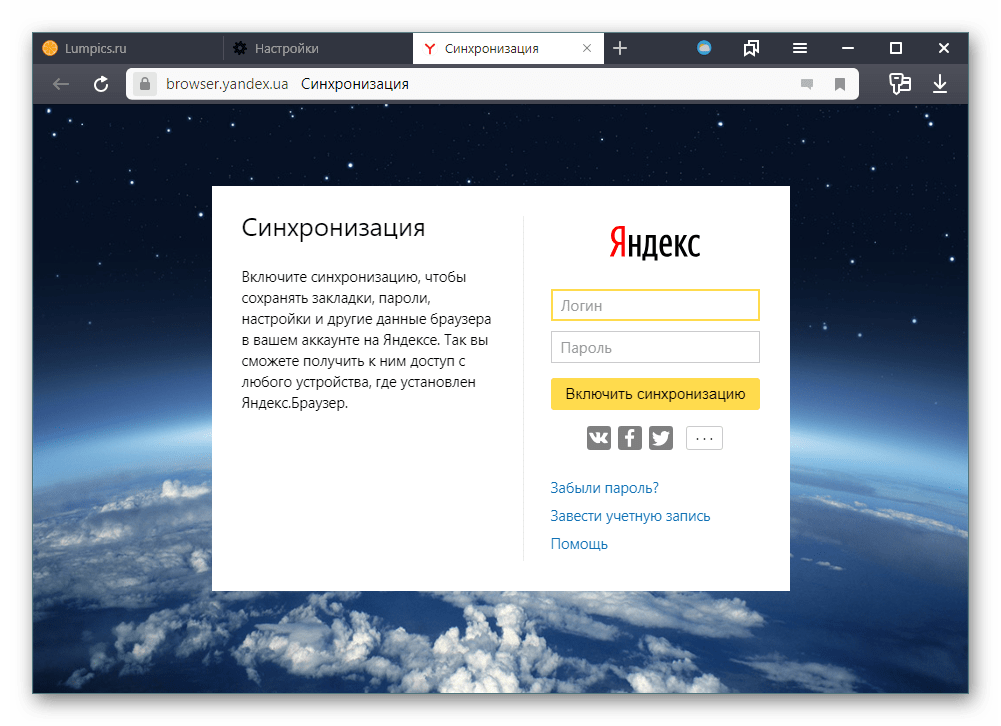This screenshot has height=726, width=1001.
Task: Open the Забыли пароль? link
Action: (604, 488)
